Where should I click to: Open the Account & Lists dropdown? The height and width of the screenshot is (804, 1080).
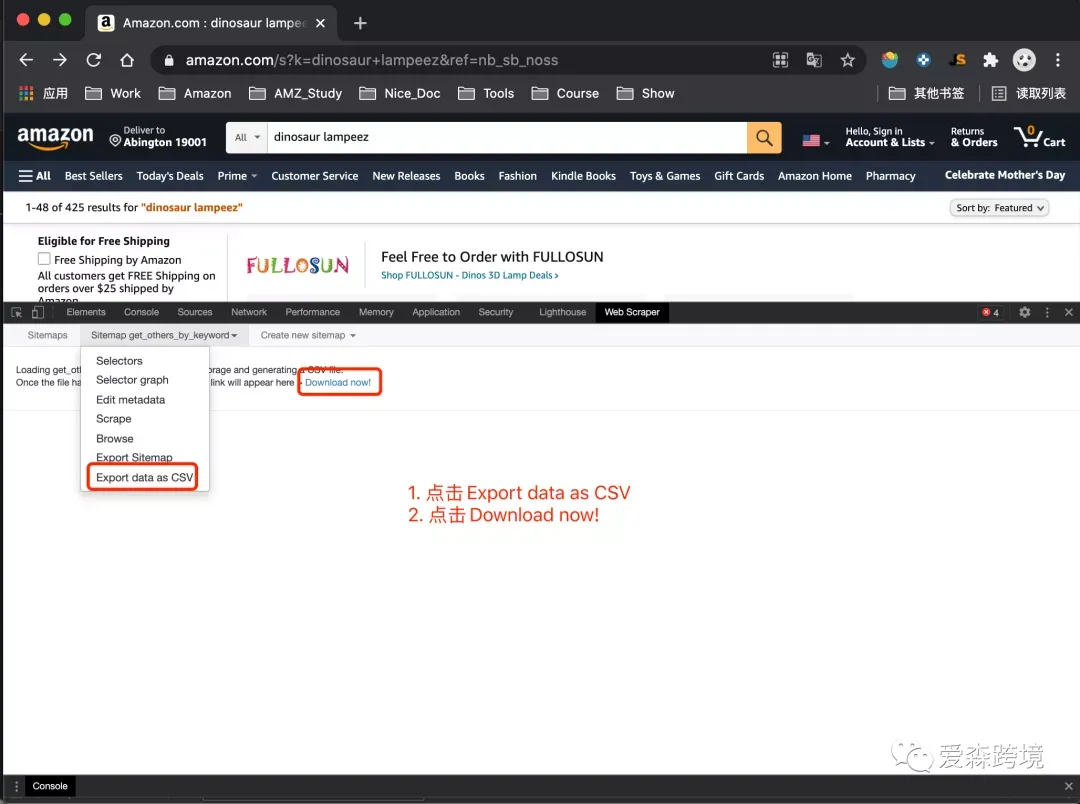pyautogui.click(x=890, y=136)
